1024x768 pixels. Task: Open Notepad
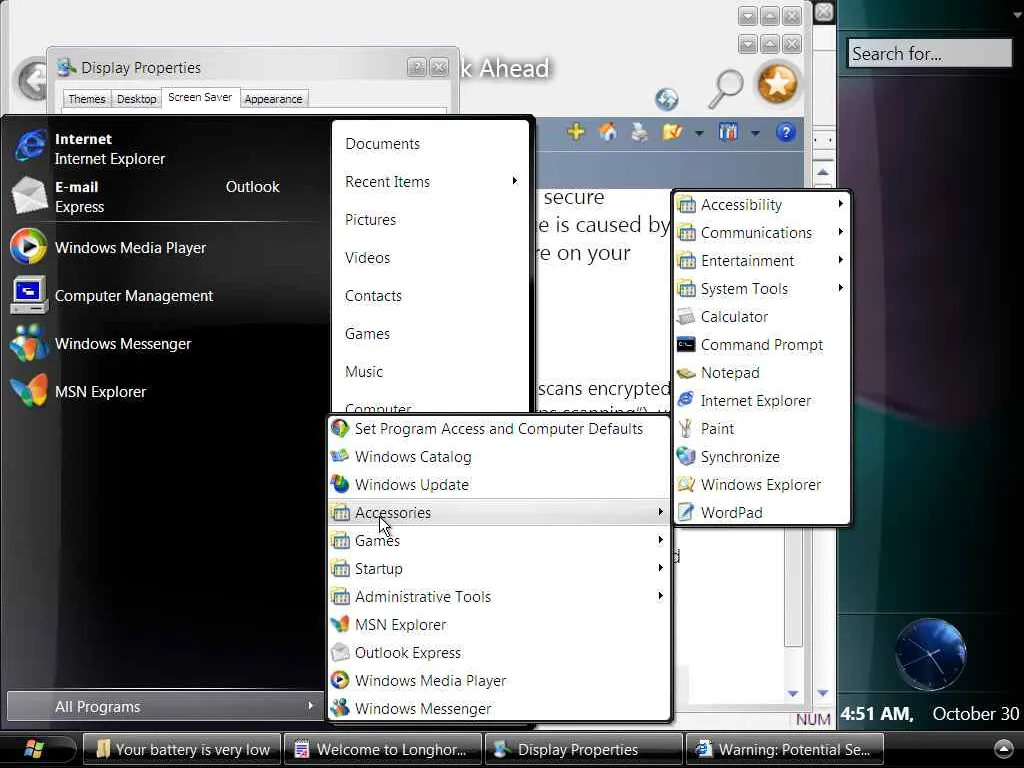(761, 373)
